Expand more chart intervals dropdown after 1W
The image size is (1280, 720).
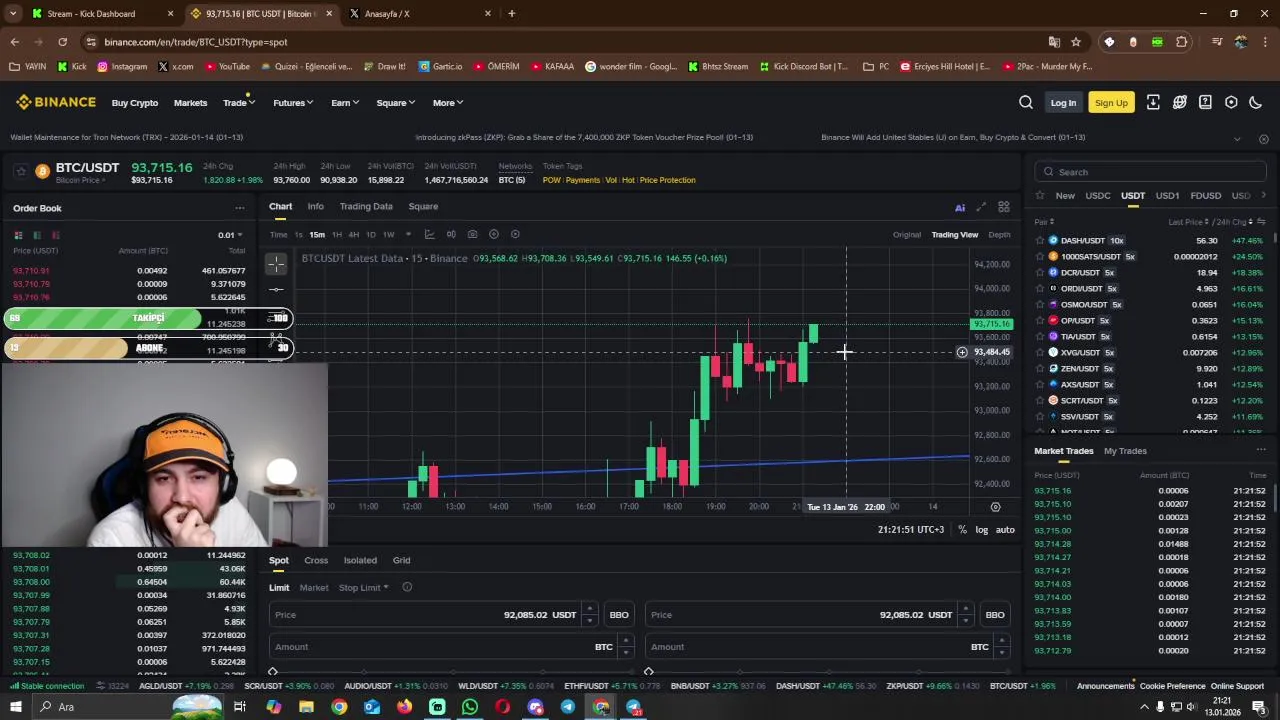(x=408, y=235)
